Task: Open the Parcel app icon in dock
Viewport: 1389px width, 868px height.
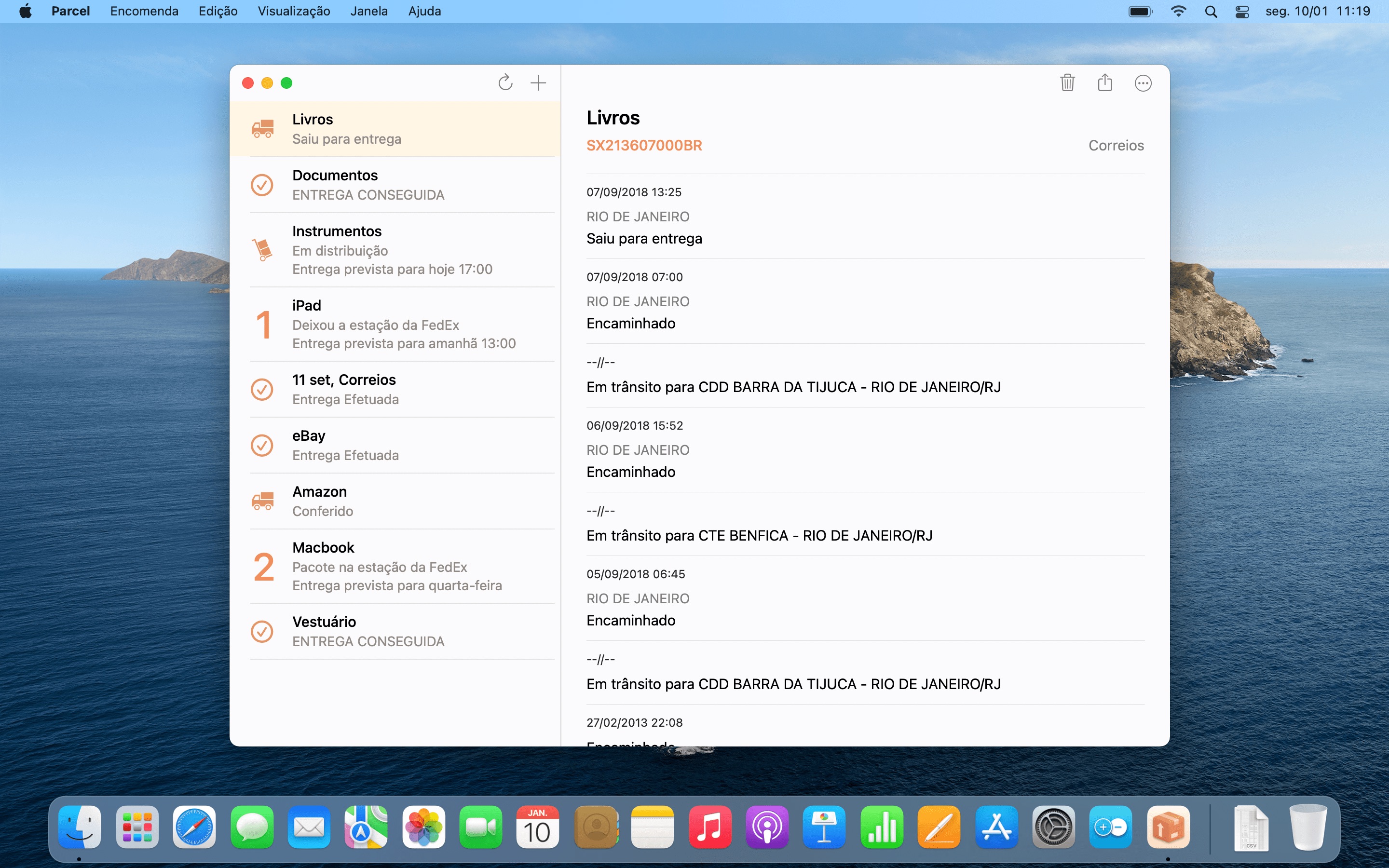Action: click(x=1168, y=827)
